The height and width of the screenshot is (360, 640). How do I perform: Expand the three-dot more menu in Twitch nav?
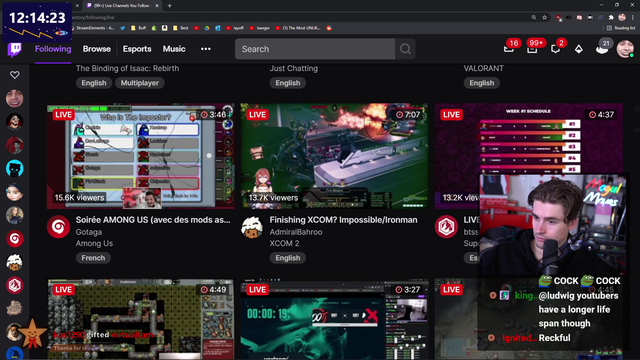(206, 49)
